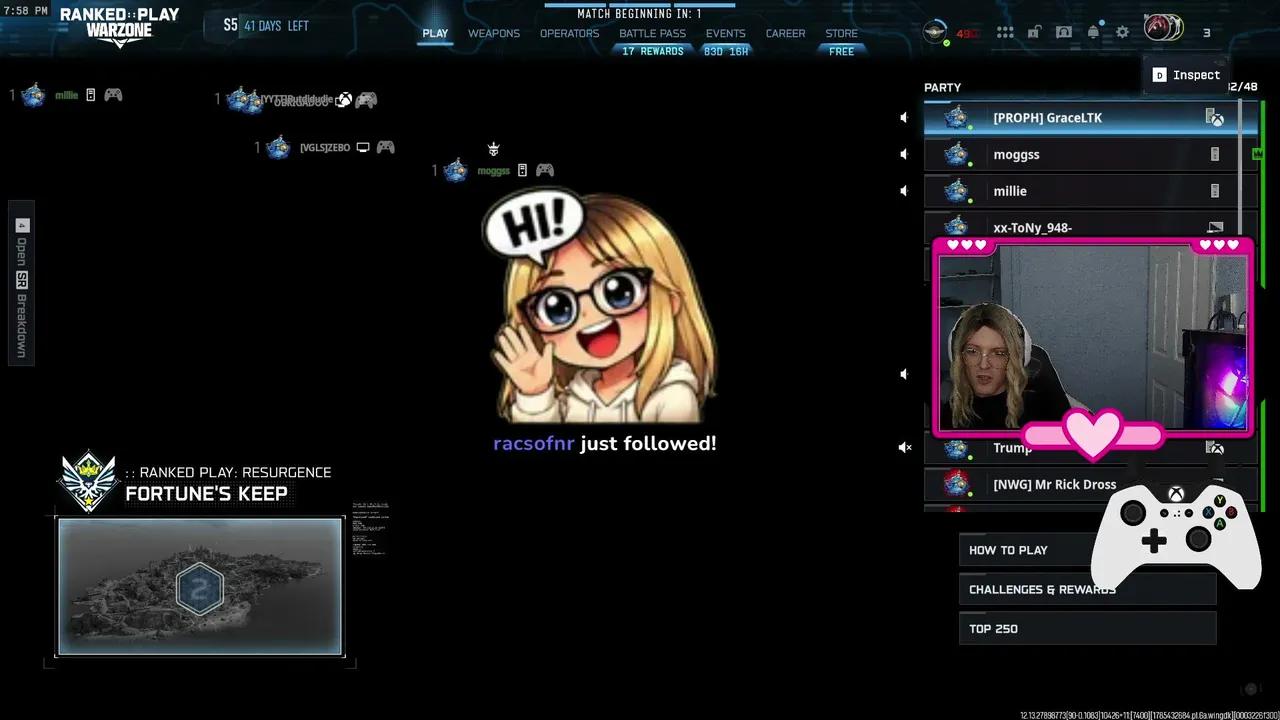Select [NWG] Mr Rick Dross party row
The image size is (1280, 720).
point(1089,484)
